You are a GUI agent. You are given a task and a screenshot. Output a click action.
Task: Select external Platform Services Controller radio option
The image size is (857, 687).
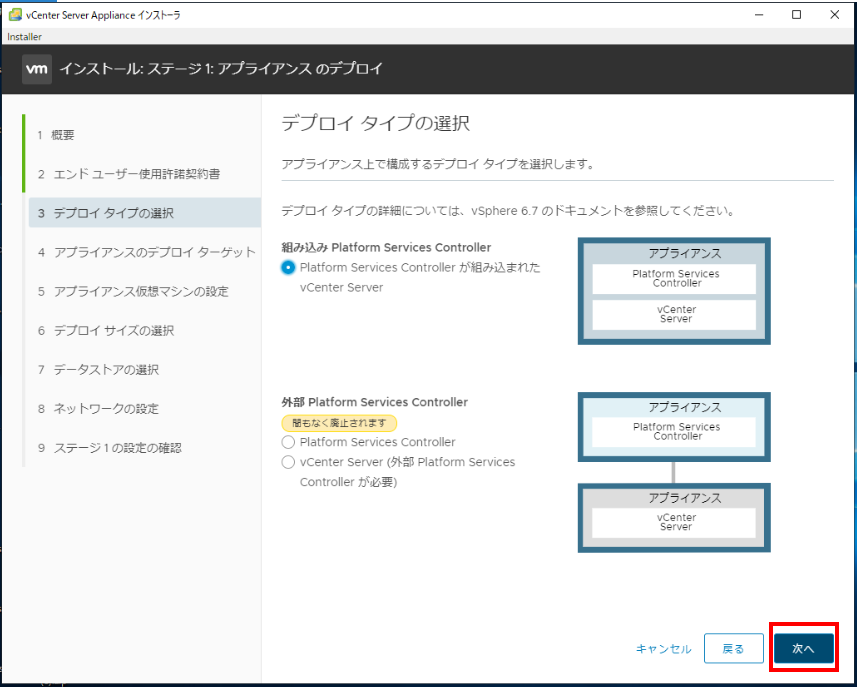[x=288, y=442]
